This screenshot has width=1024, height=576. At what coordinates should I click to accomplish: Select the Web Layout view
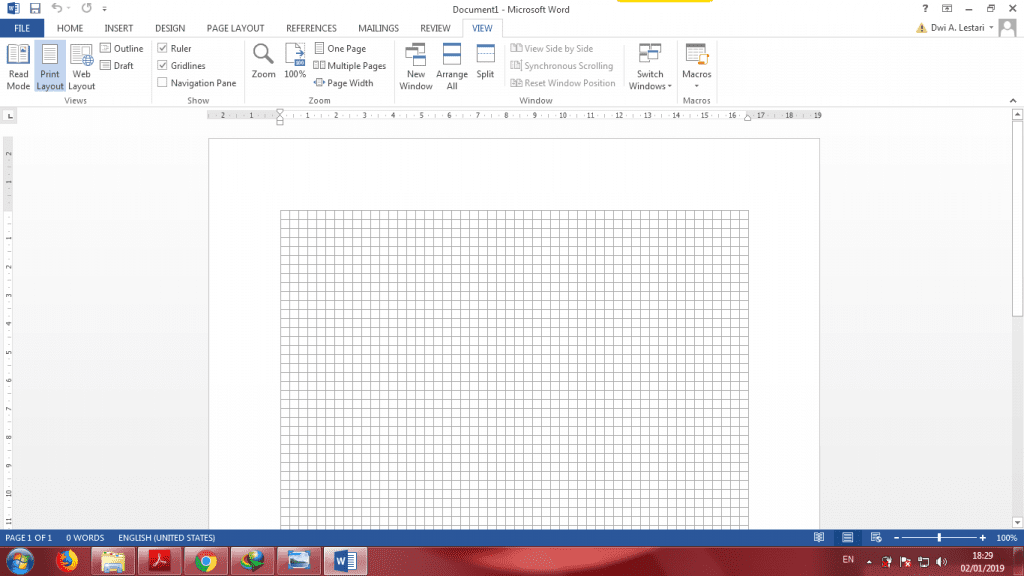point(81,66)
